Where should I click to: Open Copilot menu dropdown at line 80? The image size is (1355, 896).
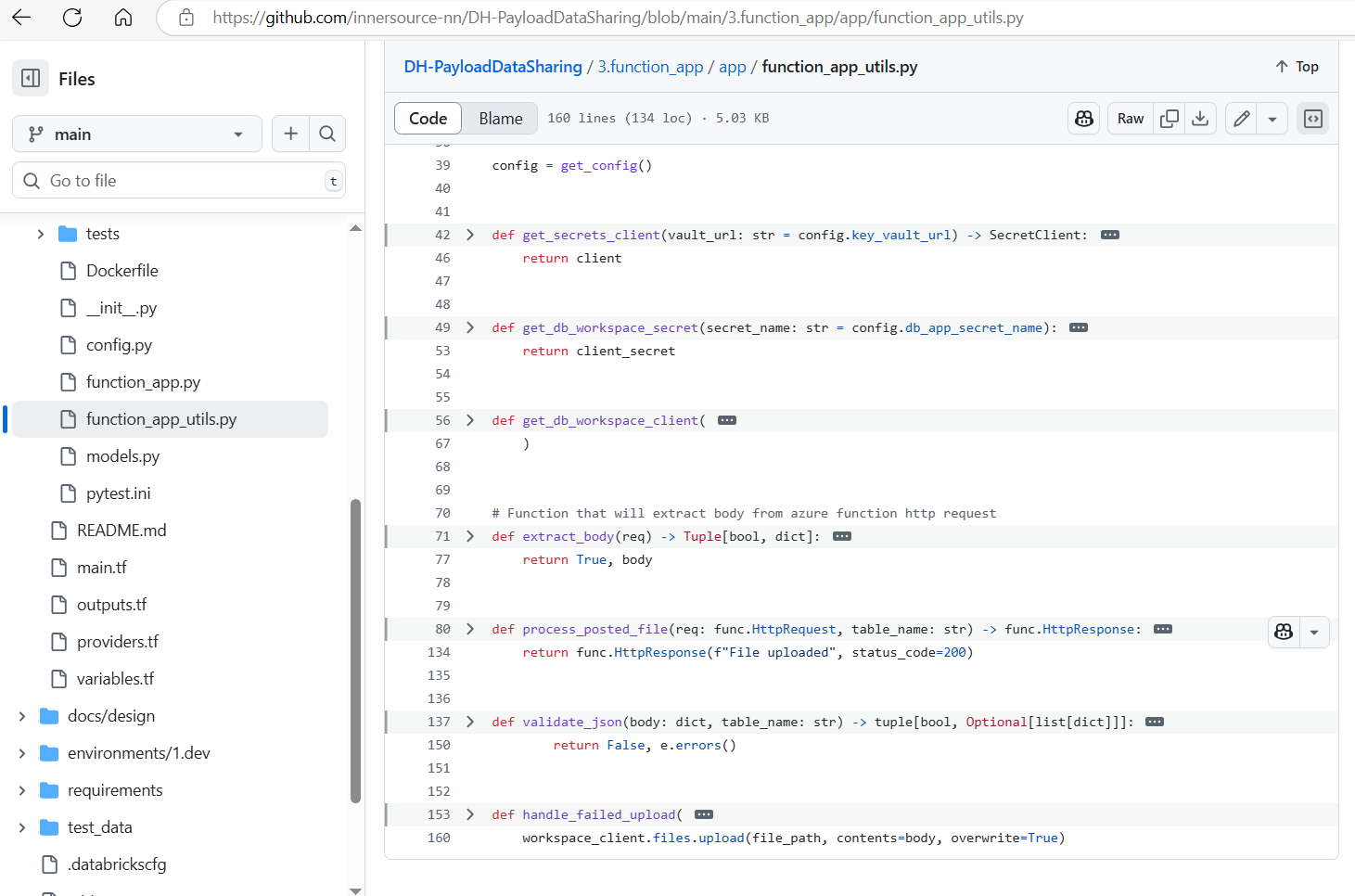[1314, 632]
